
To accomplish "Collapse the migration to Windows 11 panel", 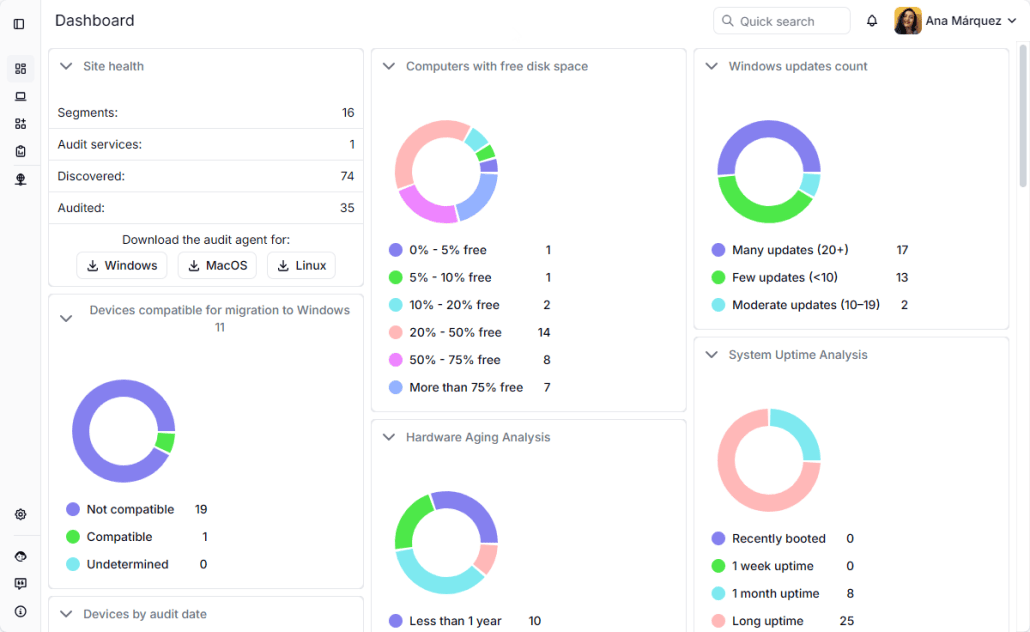I will tap(66, 319).
